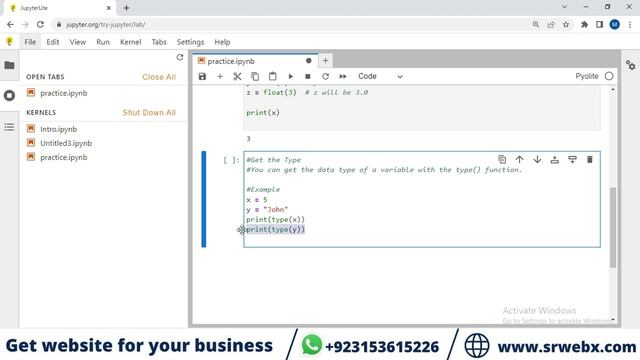This screenshot has height=360, width=640.
Task: Cut the selected cell with the scissors icon
Action: pos(237,76)
